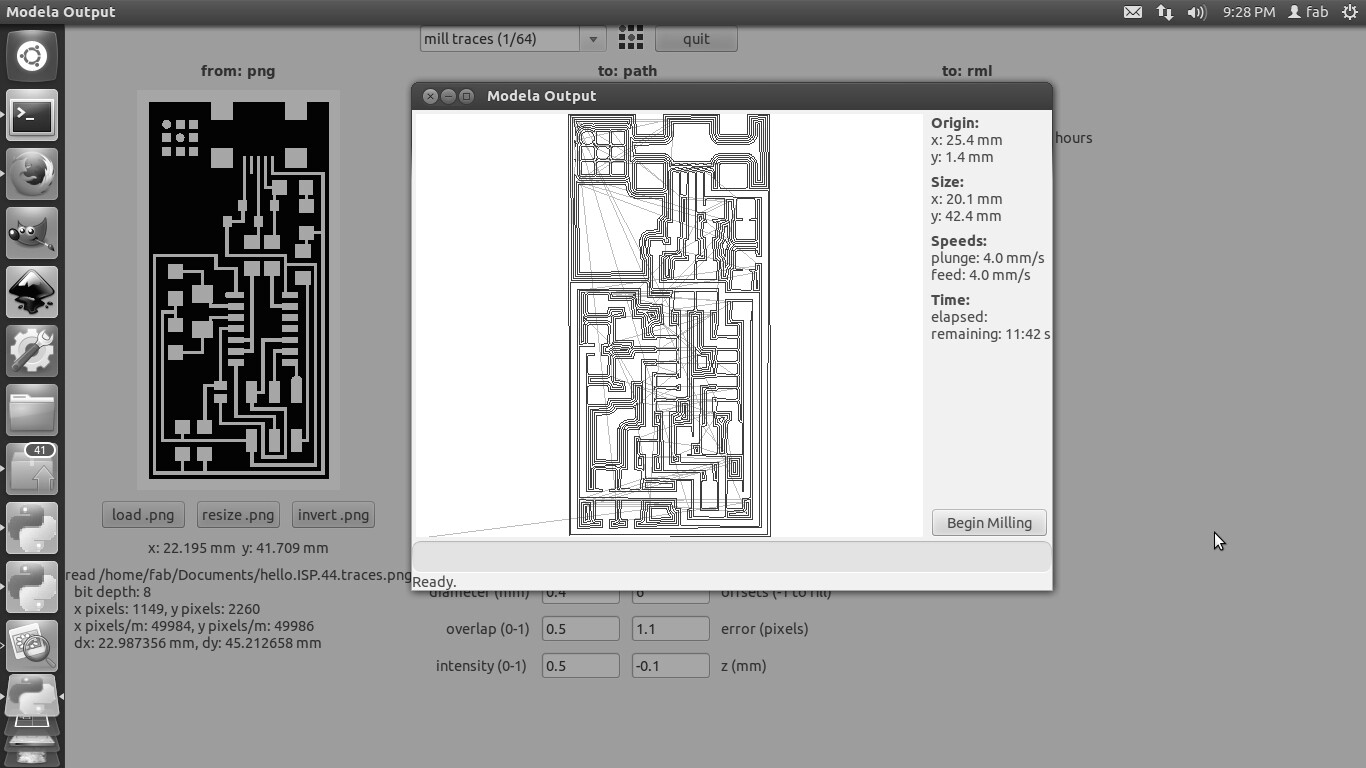Click origin value 'x: 25.4 mm'
Viewport: 1366px width, 768px height.
[966, 140]
